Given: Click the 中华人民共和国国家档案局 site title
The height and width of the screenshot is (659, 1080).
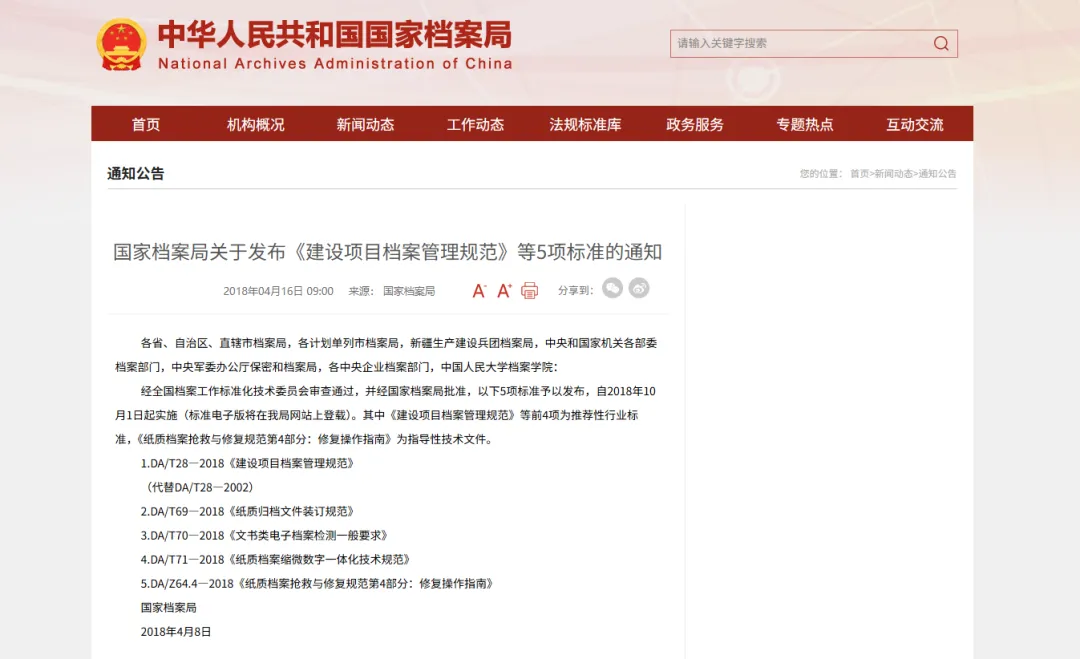Looking at the screenshot, I should coord(335,35).
